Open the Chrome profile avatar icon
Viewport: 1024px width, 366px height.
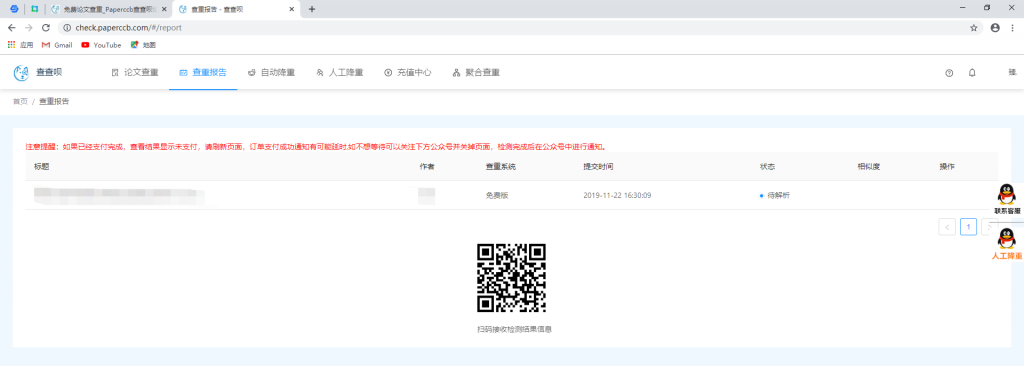click(995, 28)
